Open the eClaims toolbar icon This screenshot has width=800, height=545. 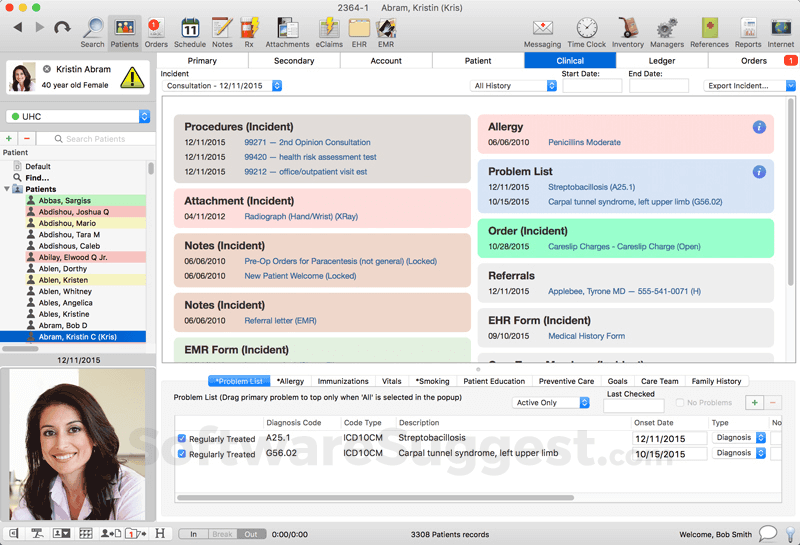point(329,28)
